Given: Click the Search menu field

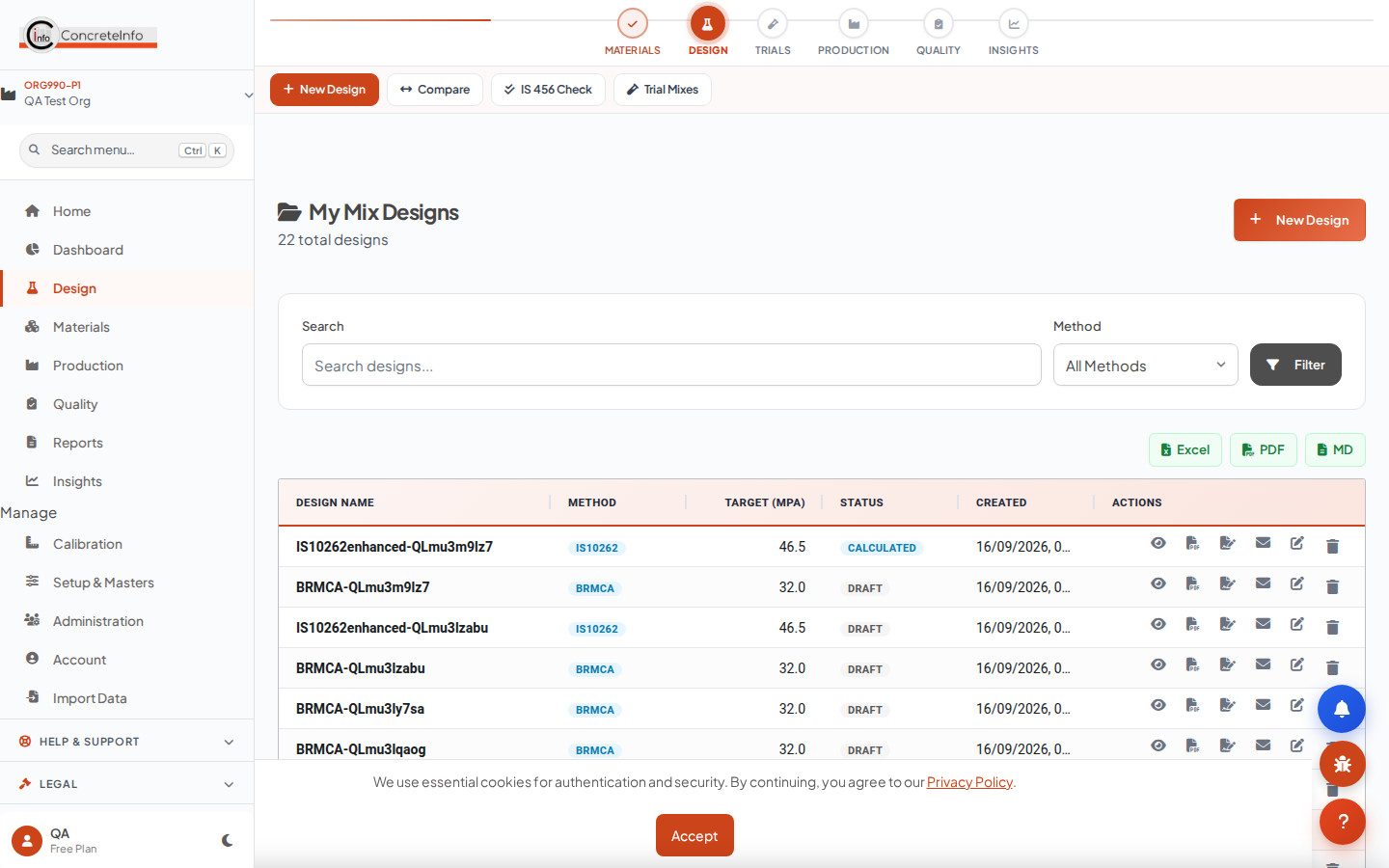Looking at the screenshot, I should pos(126,150).
